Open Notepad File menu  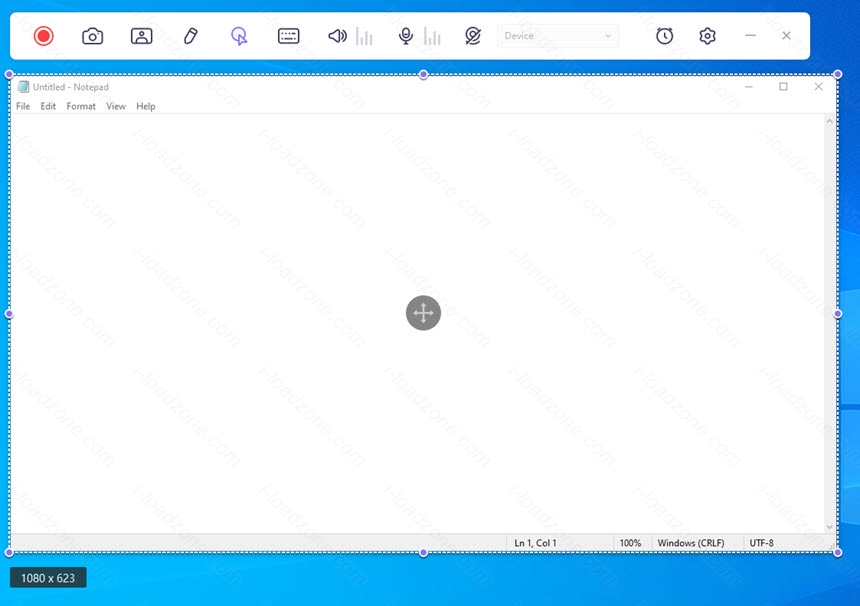point(23,106)
